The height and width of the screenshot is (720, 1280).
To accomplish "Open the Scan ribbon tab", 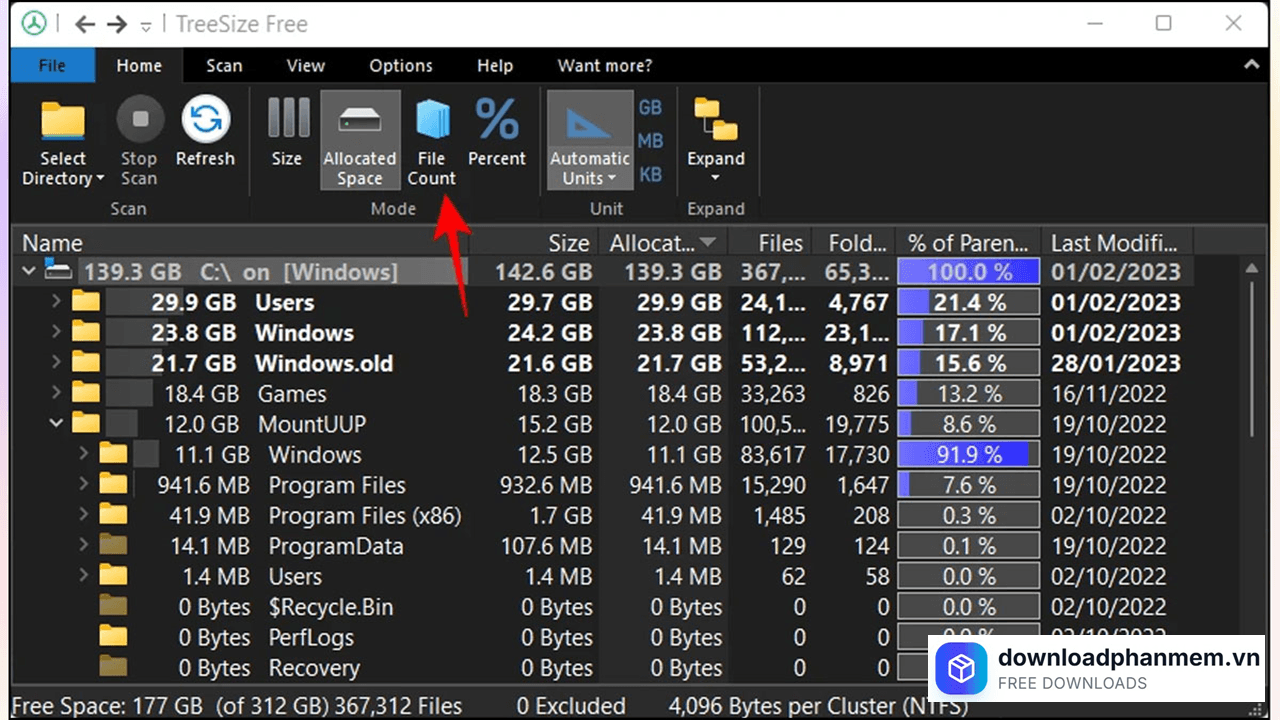I will [224, 66].
